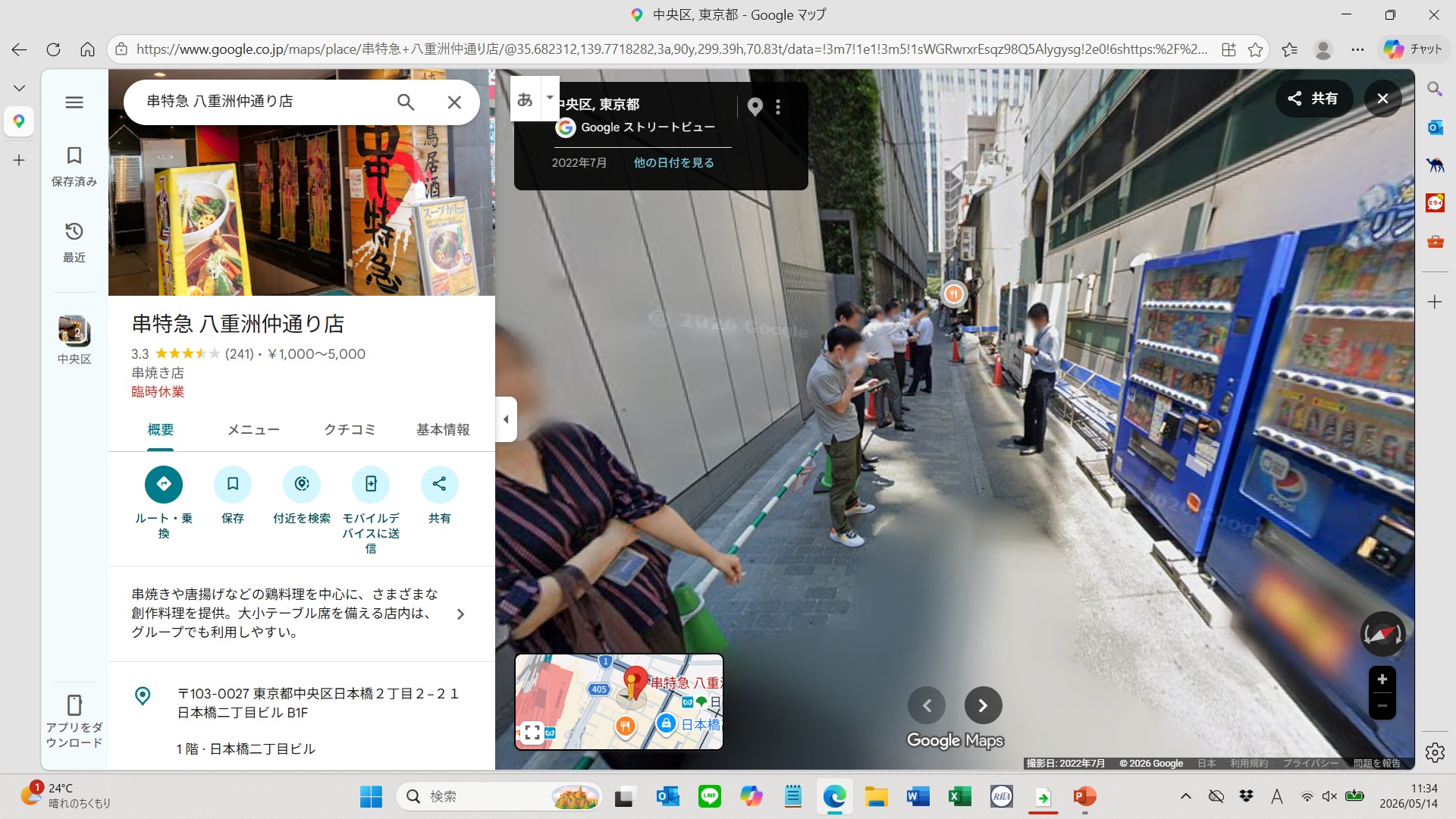Click the (241) reviews count
The width and height of the screenshot is (1456, 819).
click(240, 354)
